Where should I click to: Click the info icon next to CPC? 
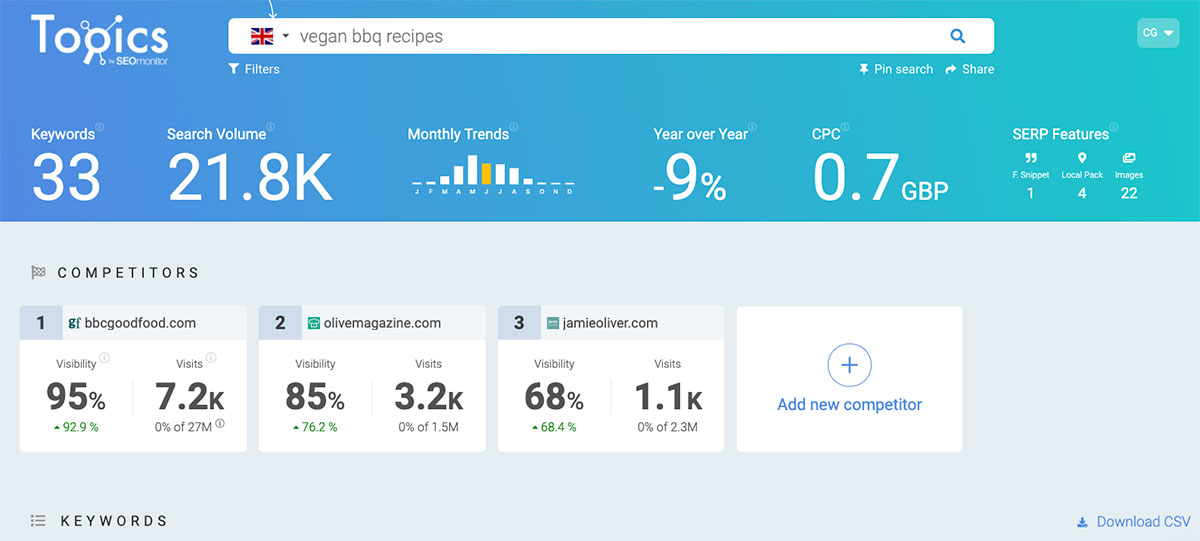[x=846, y=128]
